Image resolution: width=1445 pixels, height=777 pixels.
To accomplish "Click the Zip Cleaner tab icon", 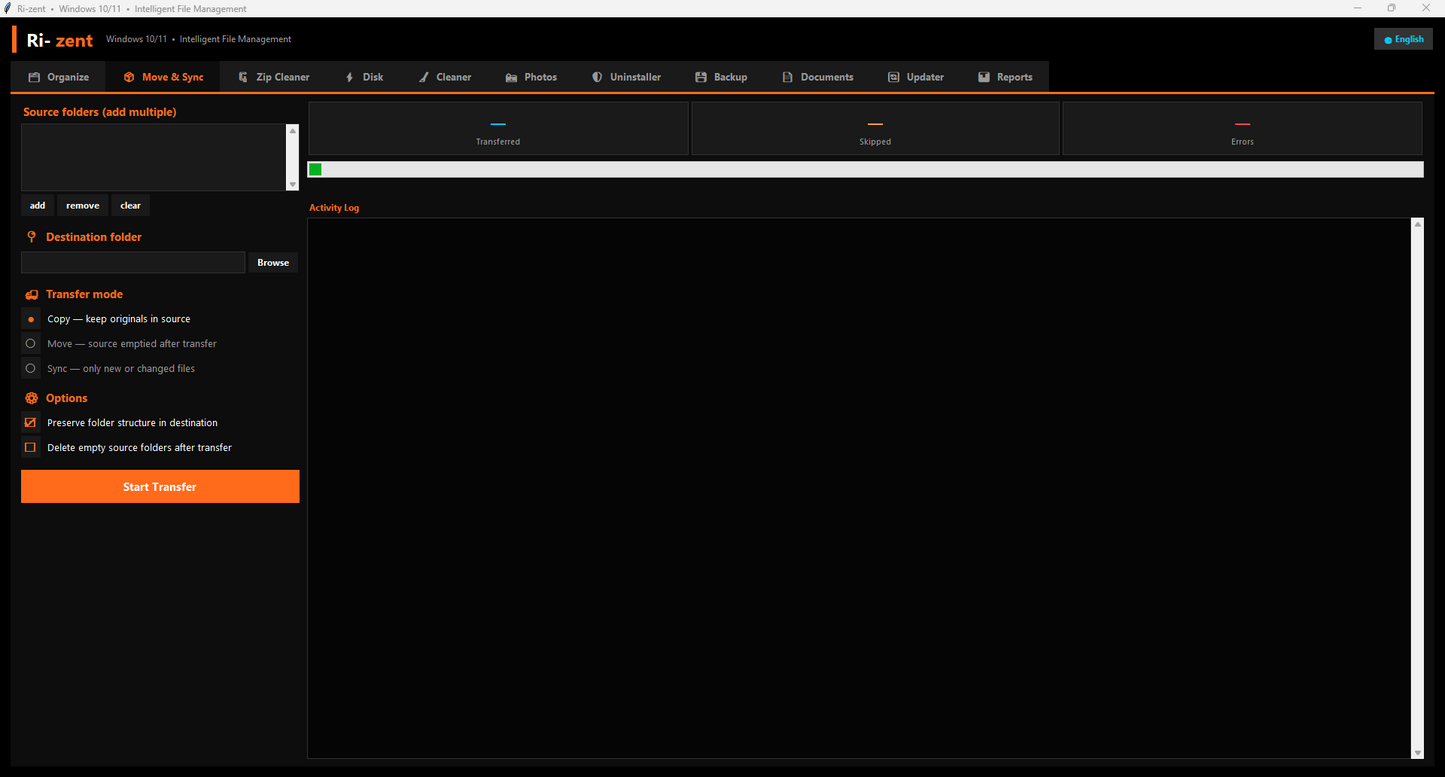I will [243, 77].
